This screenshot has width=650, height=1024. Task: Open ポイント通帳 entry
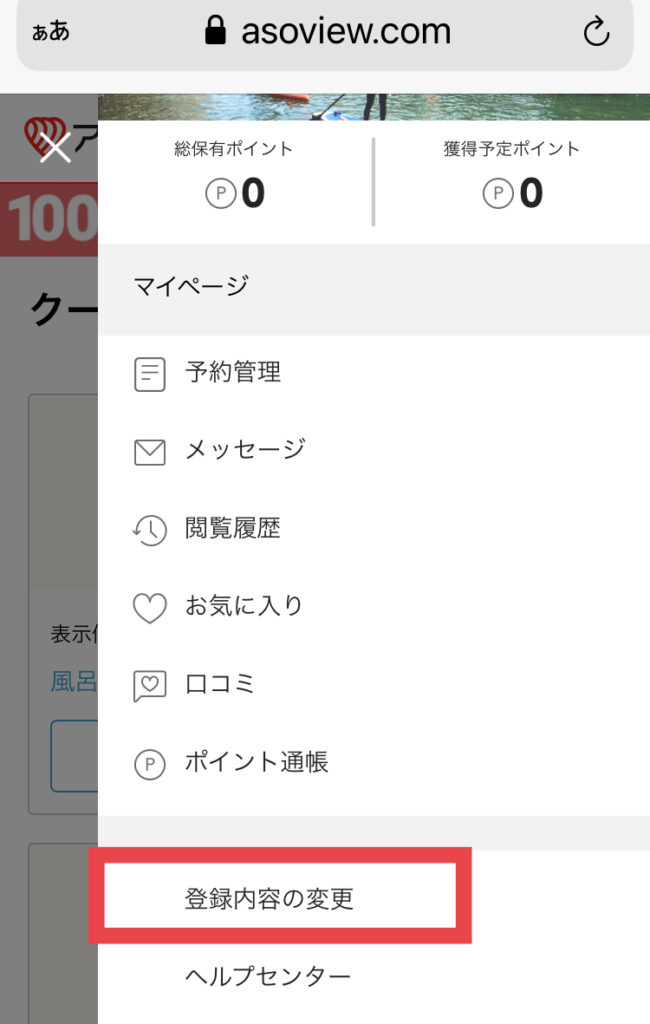tap(374, 763)
